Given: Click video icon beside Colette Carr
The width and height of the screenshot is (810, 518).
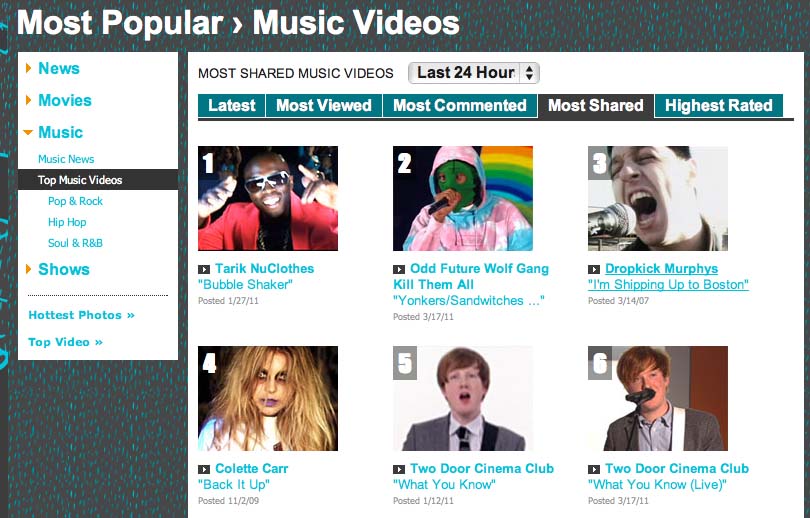Looking at the screenshot, I should pos(204,469).
